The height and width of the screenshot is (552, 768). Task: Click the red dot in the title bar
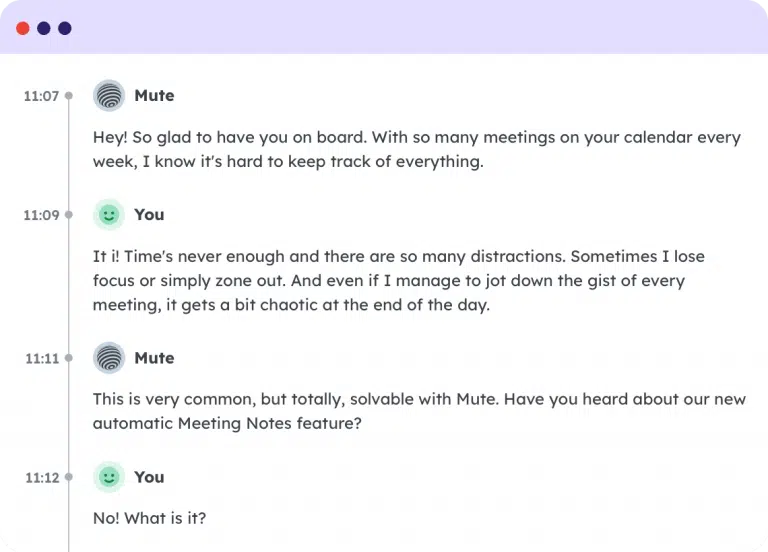(x=23, y=28)
